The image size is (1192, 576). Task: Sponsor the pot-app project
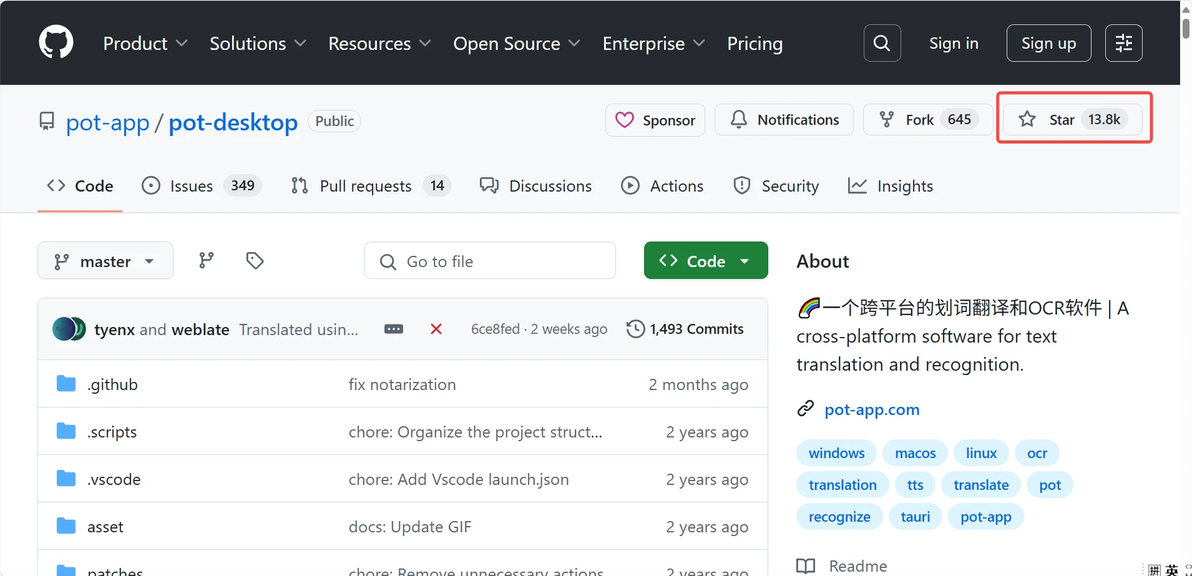[655, 120]
